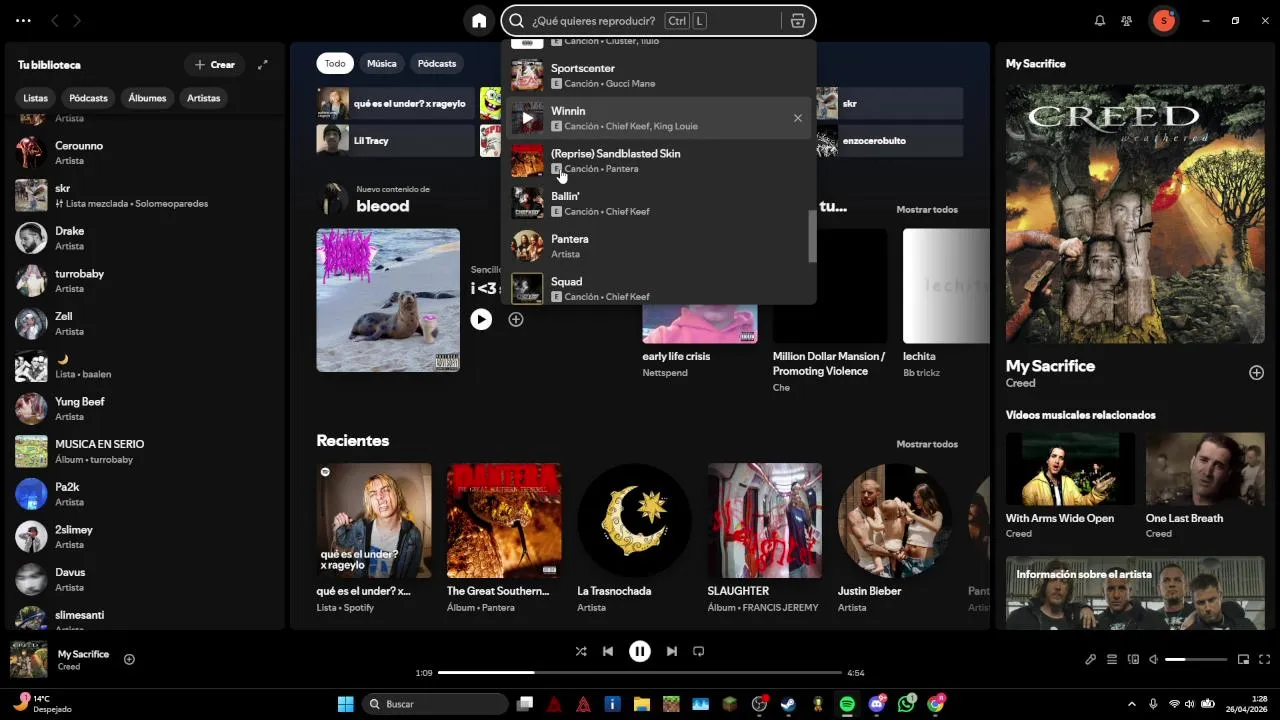Open WhatsApp from the Windows taskbar
The width and height of the screenshot is (1280, 720).
tap(906, 704)
